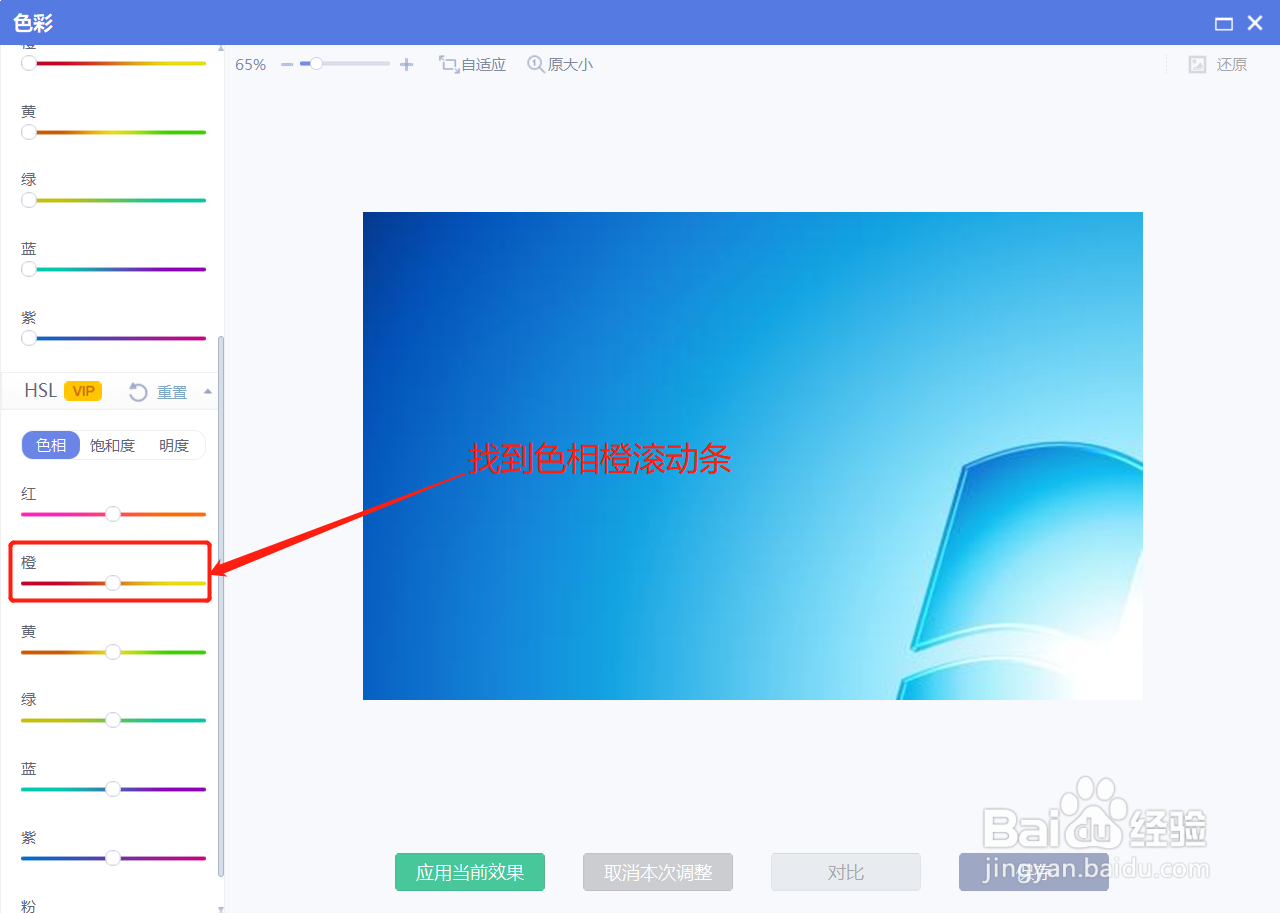
Task: Click the left panel vertical scrollbar
Action: [x=221, y=607]
